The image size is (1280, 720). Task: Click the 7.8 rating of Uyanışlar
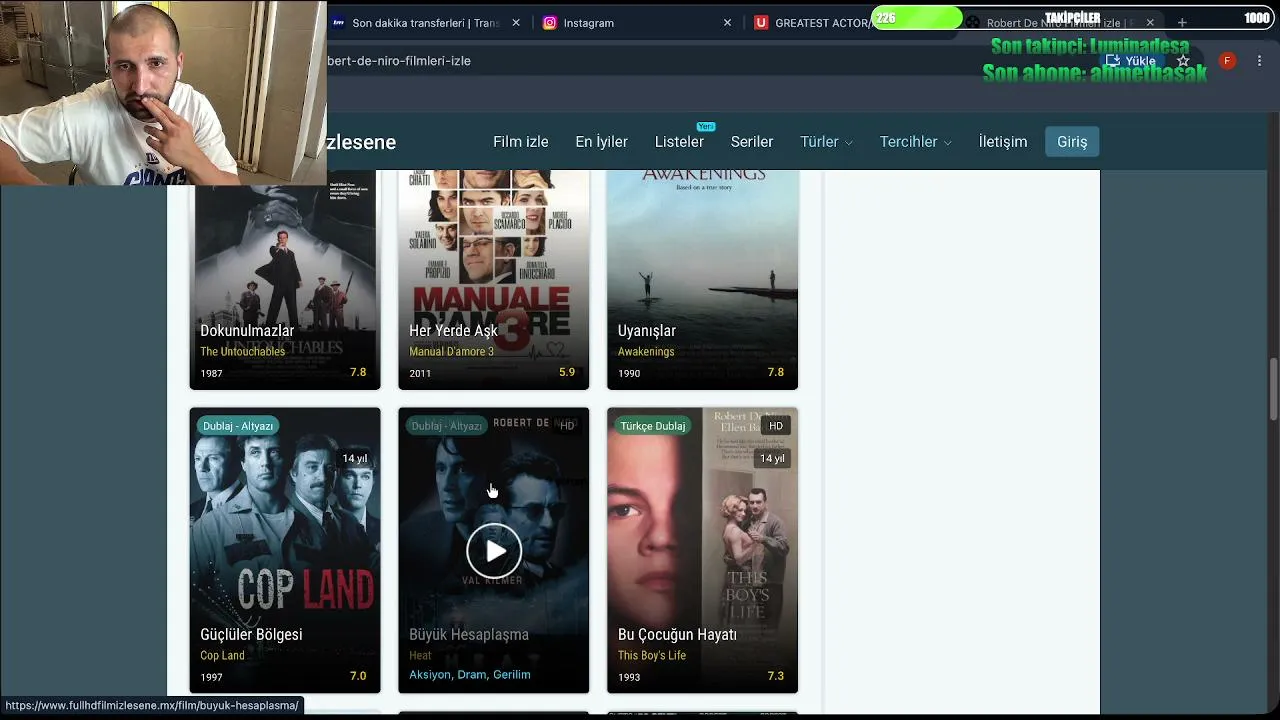pyautogui.click(x=775, y=372)
